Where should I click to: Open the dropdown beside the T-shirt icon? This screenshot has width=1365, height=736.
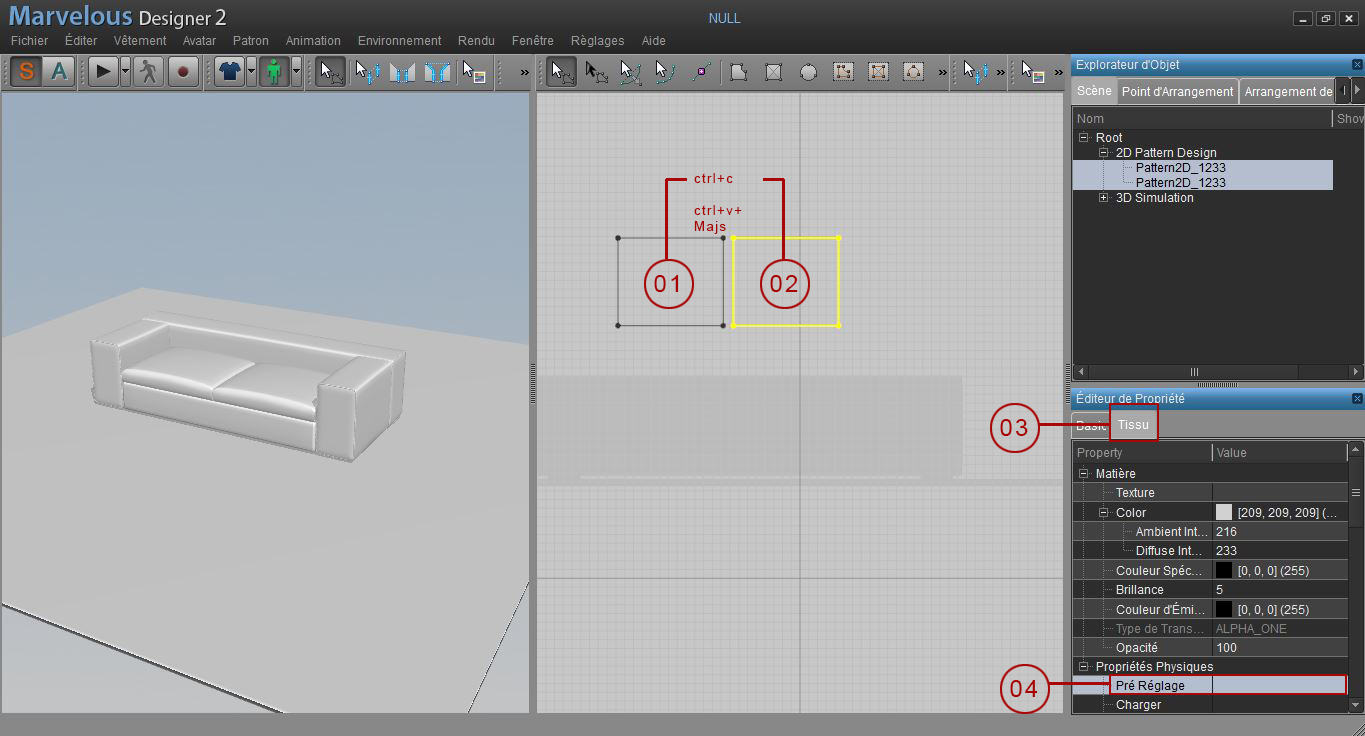pyautogui.click(x=251, y=71)
